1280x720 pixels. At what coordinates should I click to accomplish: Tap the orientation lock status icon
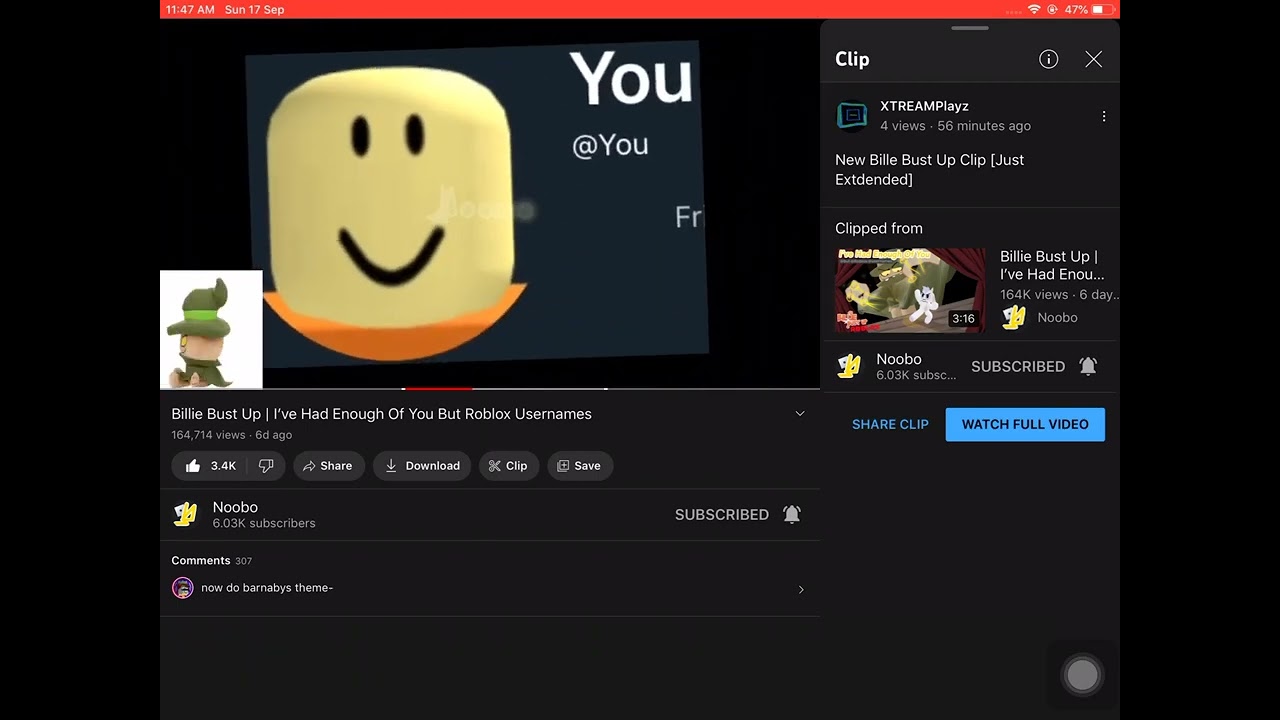(x=1053, y=9)
